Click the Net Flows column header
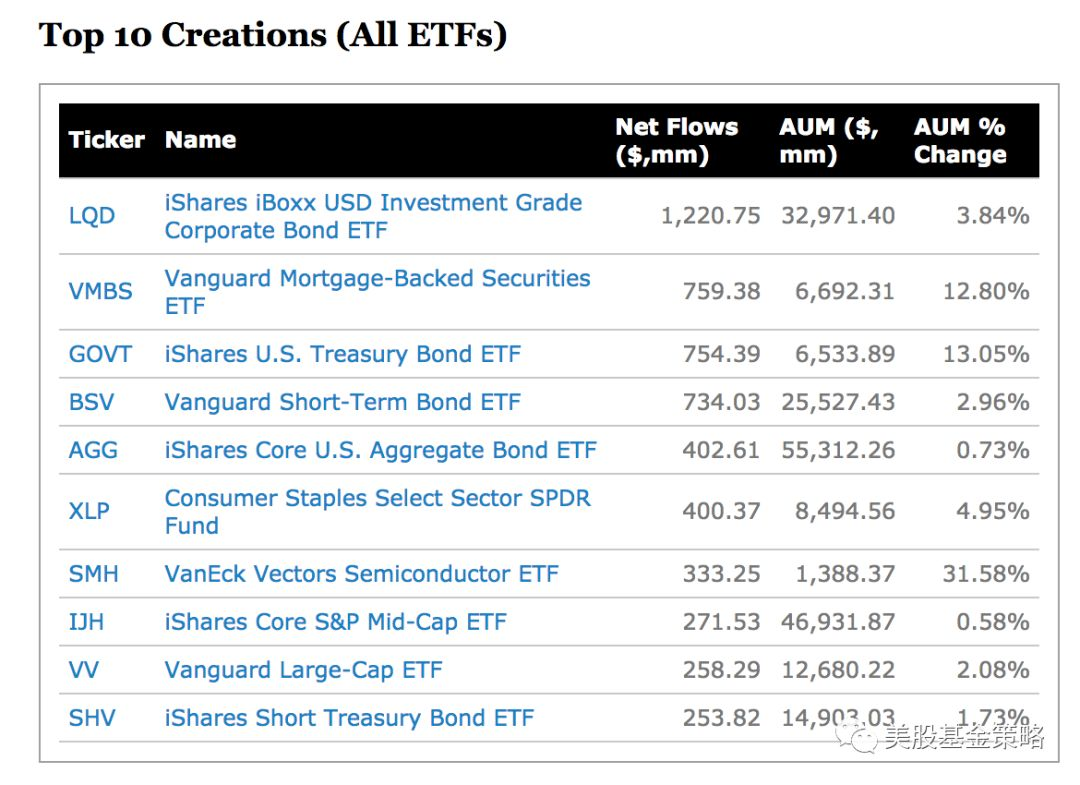Image resolution: width=1080 pixels, height=785 pixels. tap(676, 141)
